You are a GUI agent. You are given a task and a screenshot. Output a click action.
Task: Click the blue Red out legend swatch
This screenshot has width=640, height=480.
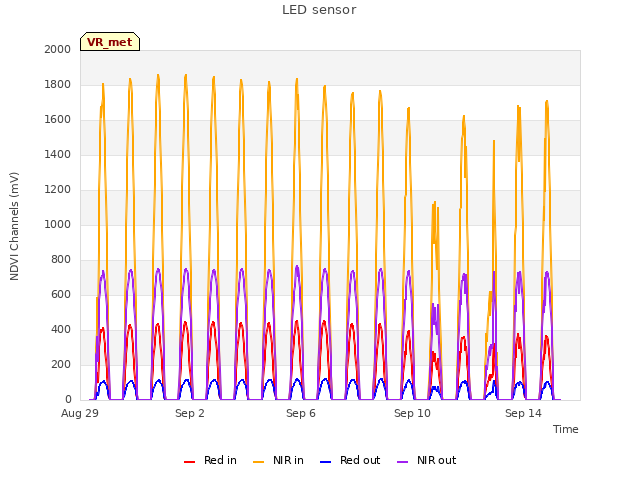click(x=325, y=462)
